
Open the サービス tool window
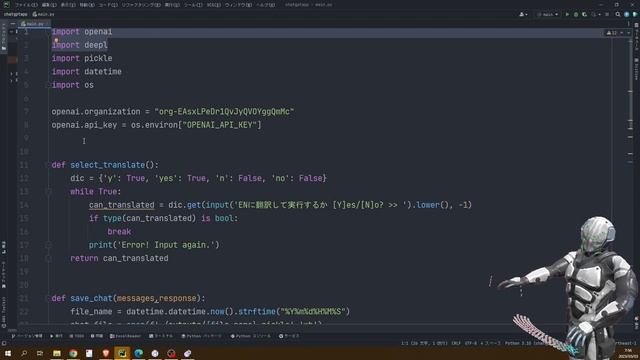click(x=289, y=336)
